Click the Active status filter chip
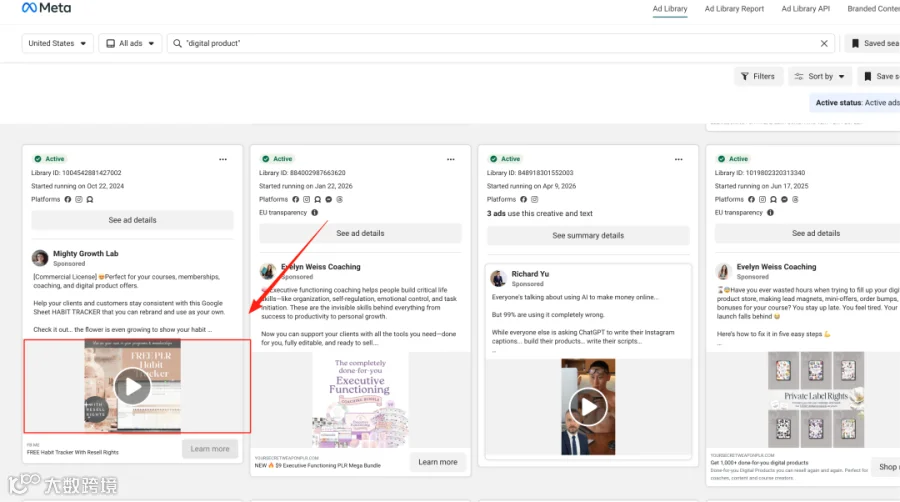900x502 pixels. (856, 103)
